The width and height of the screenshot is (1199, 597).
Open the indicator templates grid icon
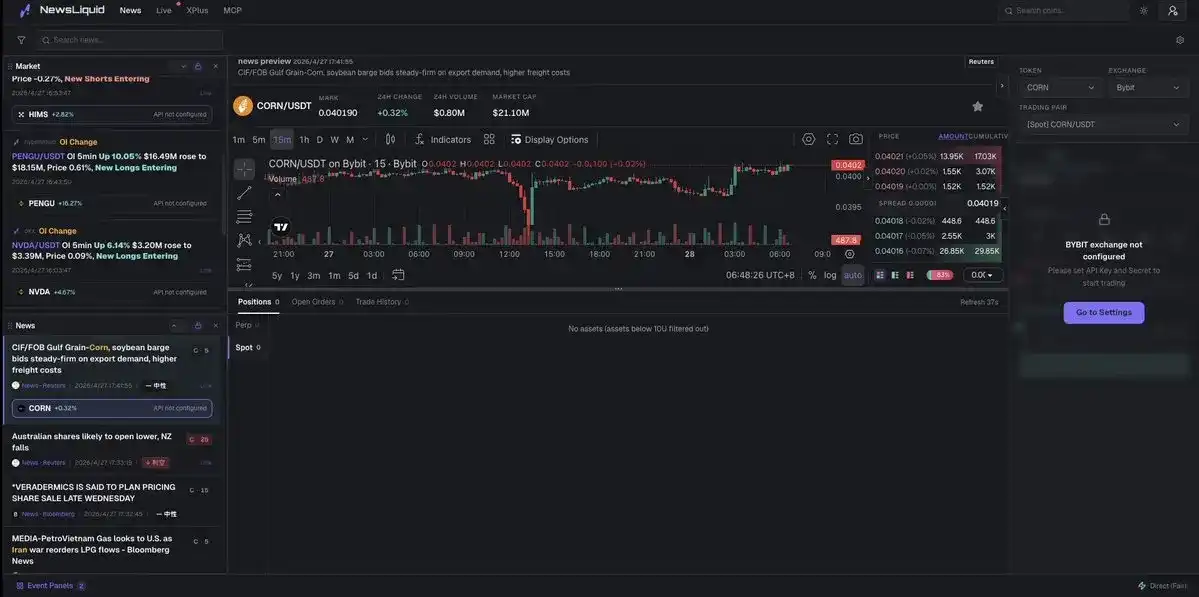(x=489, y=139)
